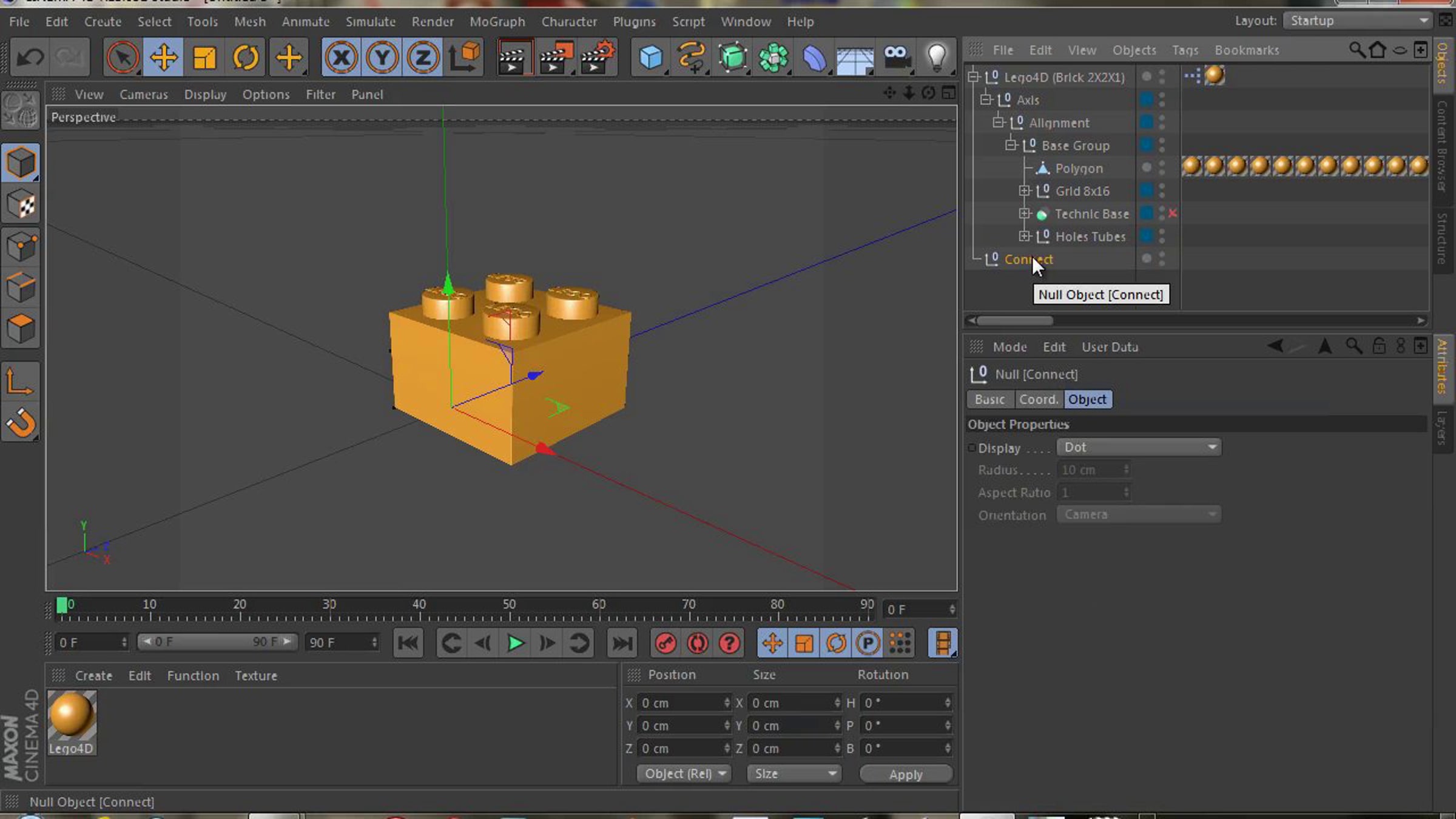This screenshot has height=819, width=1456.
Task: Toggle the X axis lock
Action: 342,58
